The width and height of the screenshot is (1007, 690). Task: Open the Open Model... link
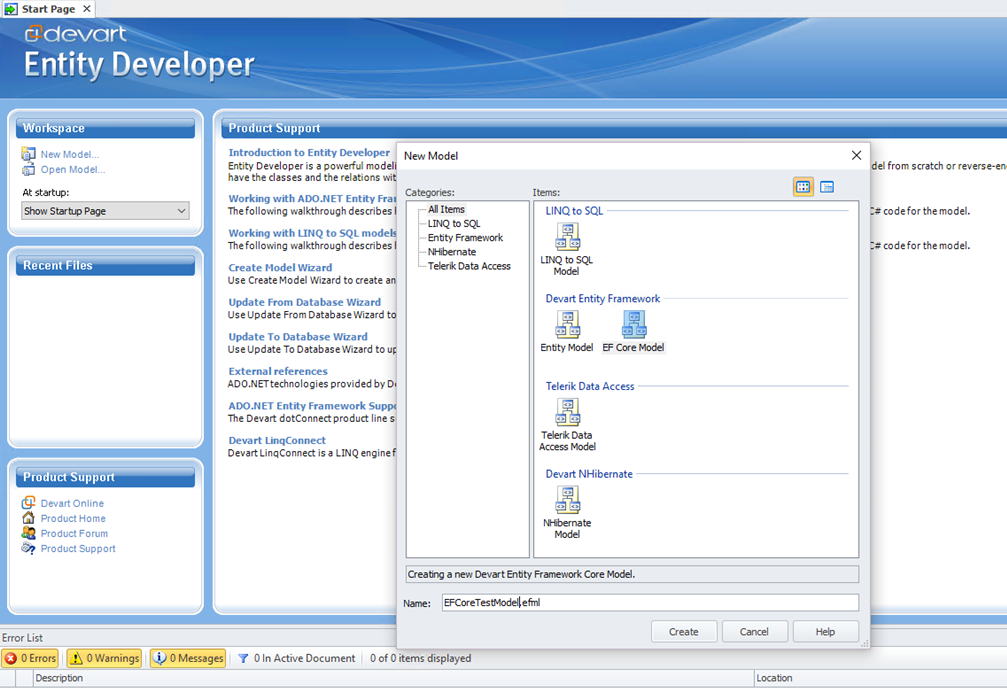pyautogui.click(x=73, y=170)
